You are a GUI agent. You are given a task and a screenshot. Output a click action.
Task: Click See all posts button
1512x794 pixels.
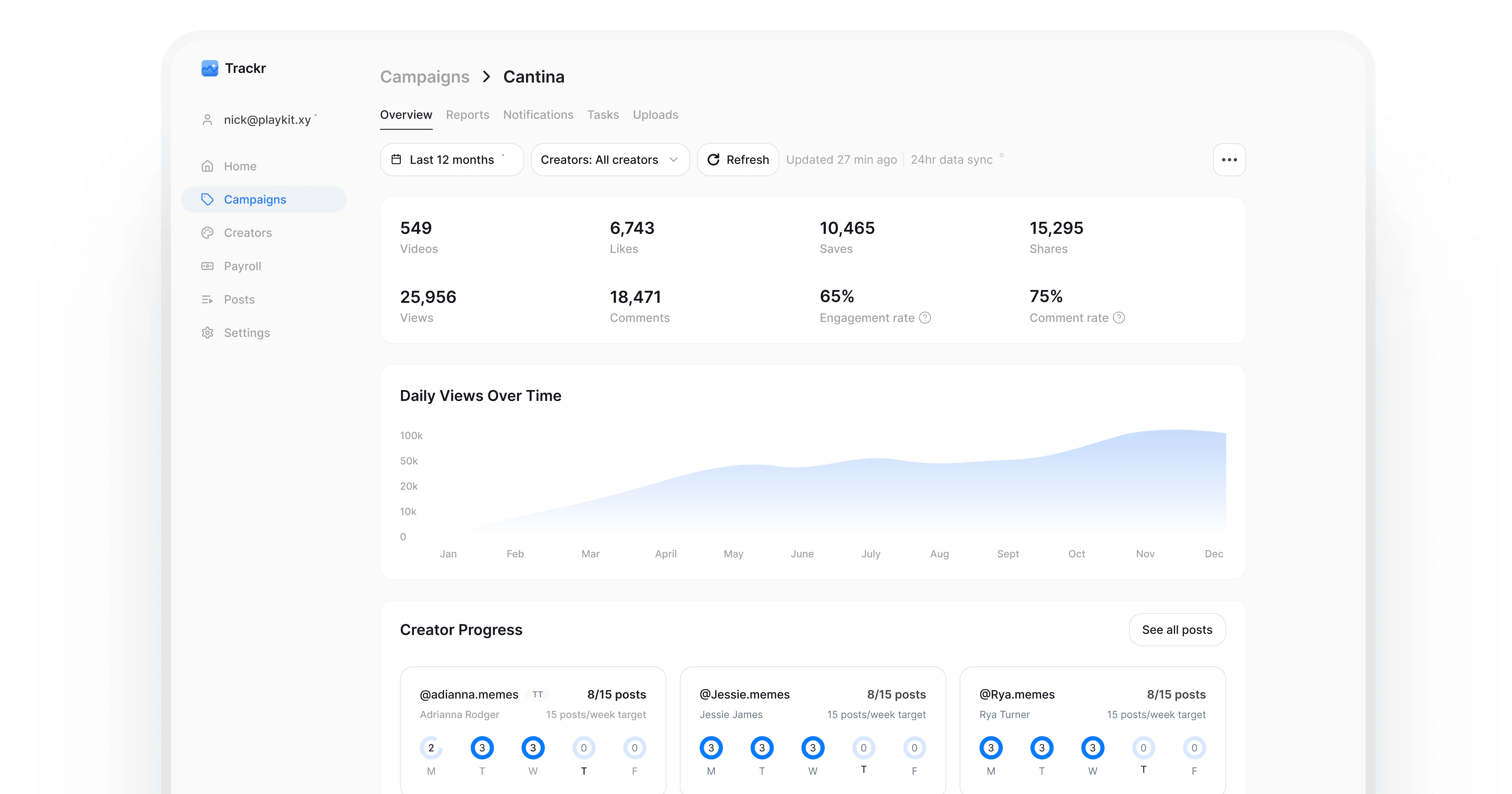tap(1177, 630)
